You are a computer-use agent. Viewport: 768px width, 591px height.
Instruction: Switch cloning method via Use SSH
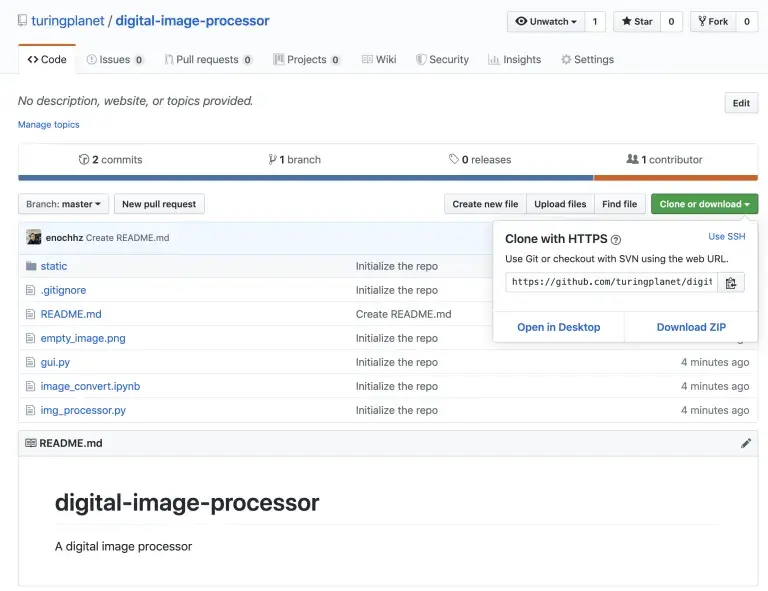(727, 236)
